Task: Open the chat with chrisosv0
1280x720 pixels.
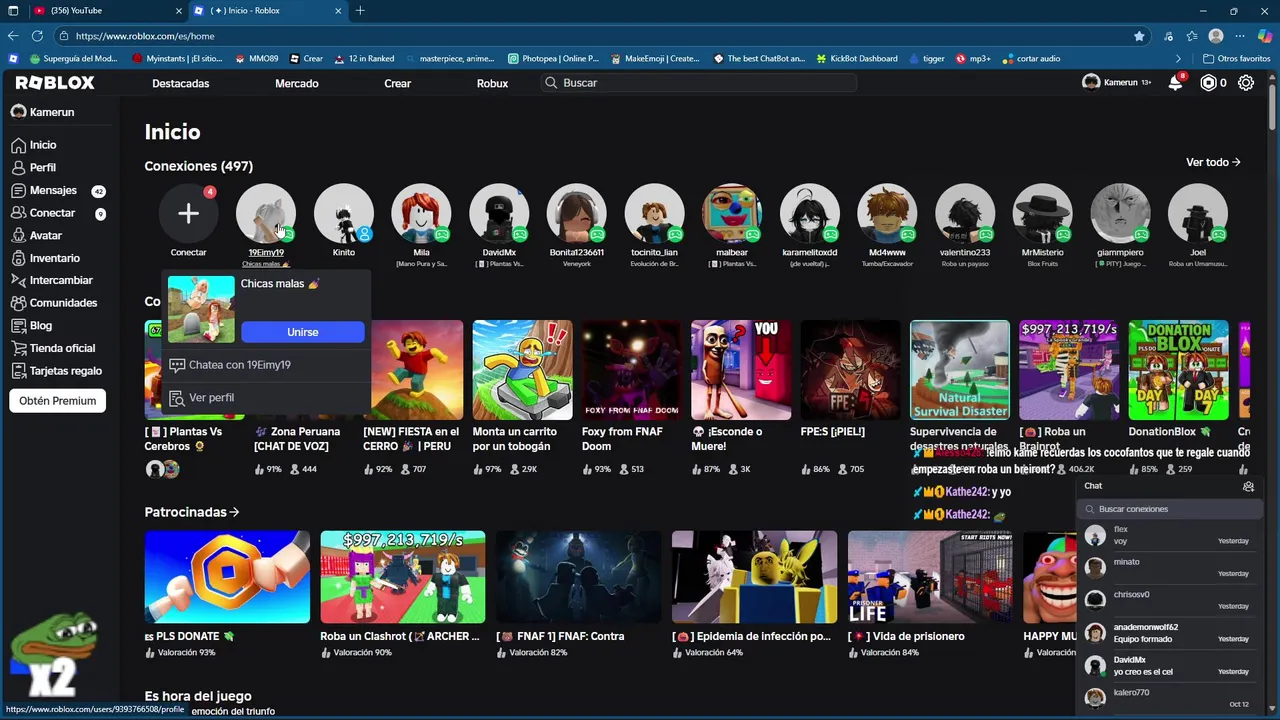Action: (x=1167, y=601)
